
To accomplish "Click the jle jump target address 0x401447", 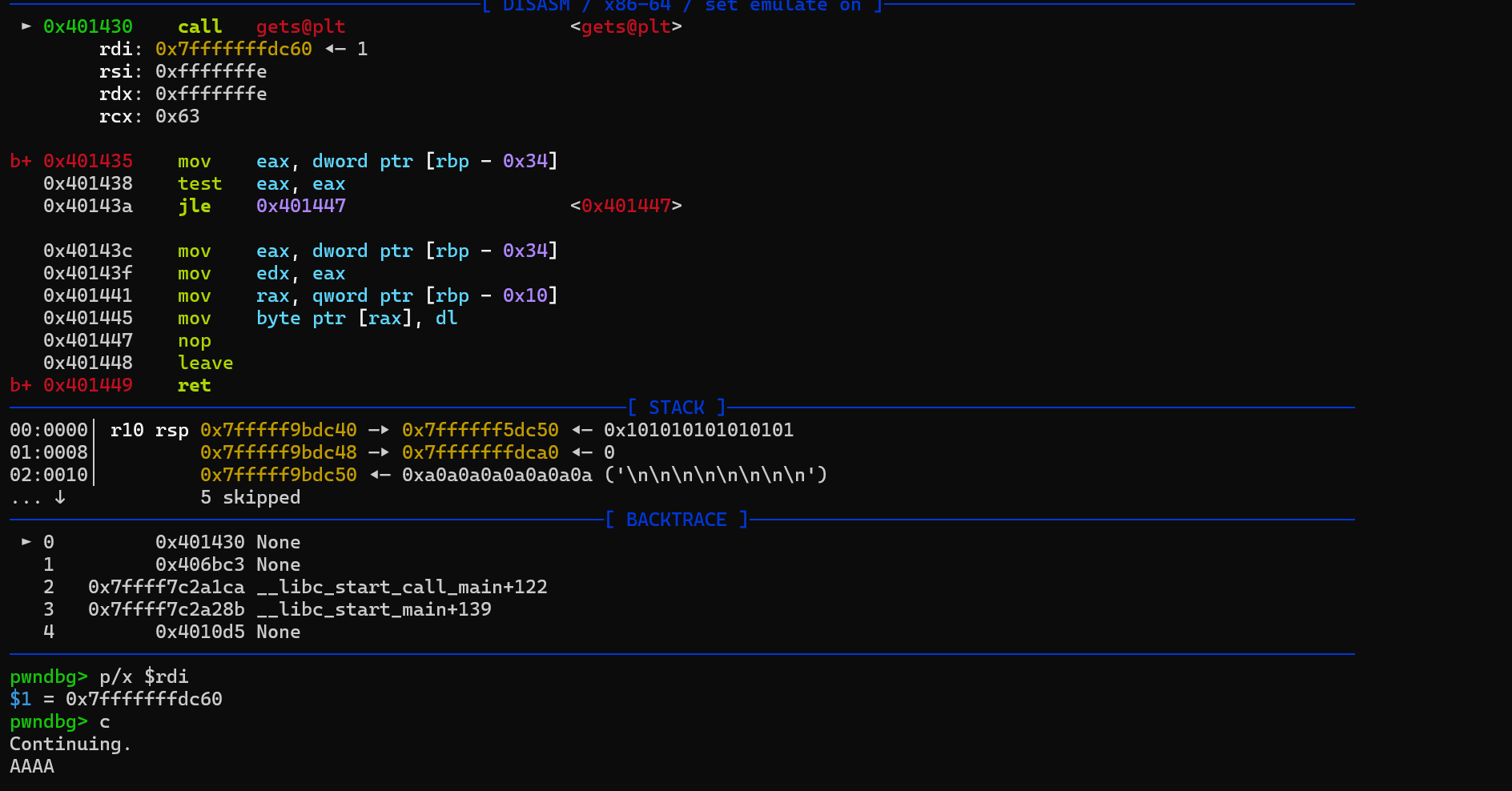I will click(x=300, y=206).
